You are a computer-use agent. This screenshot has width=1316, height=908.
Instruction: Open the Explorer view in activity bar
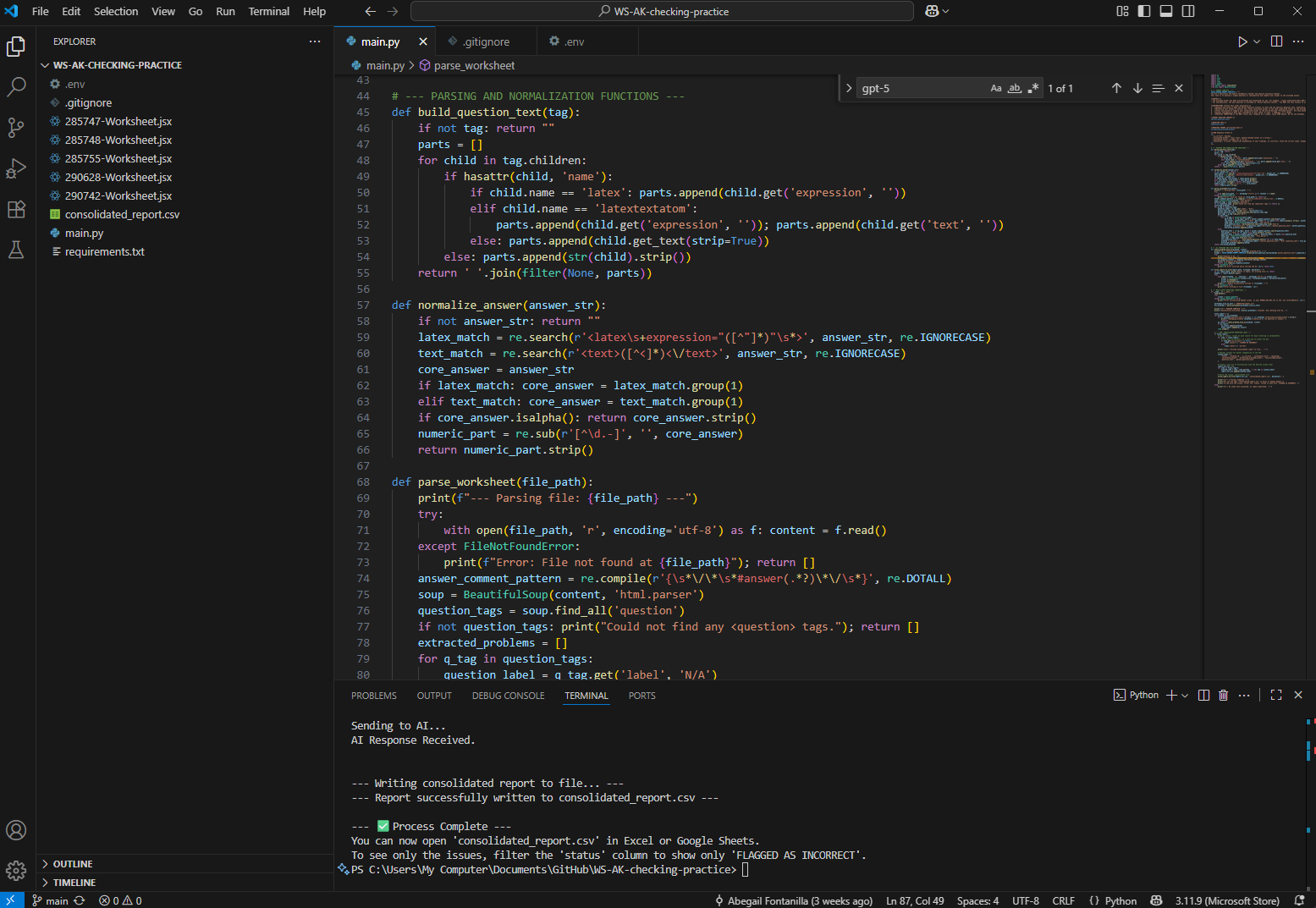pos(16,47)
